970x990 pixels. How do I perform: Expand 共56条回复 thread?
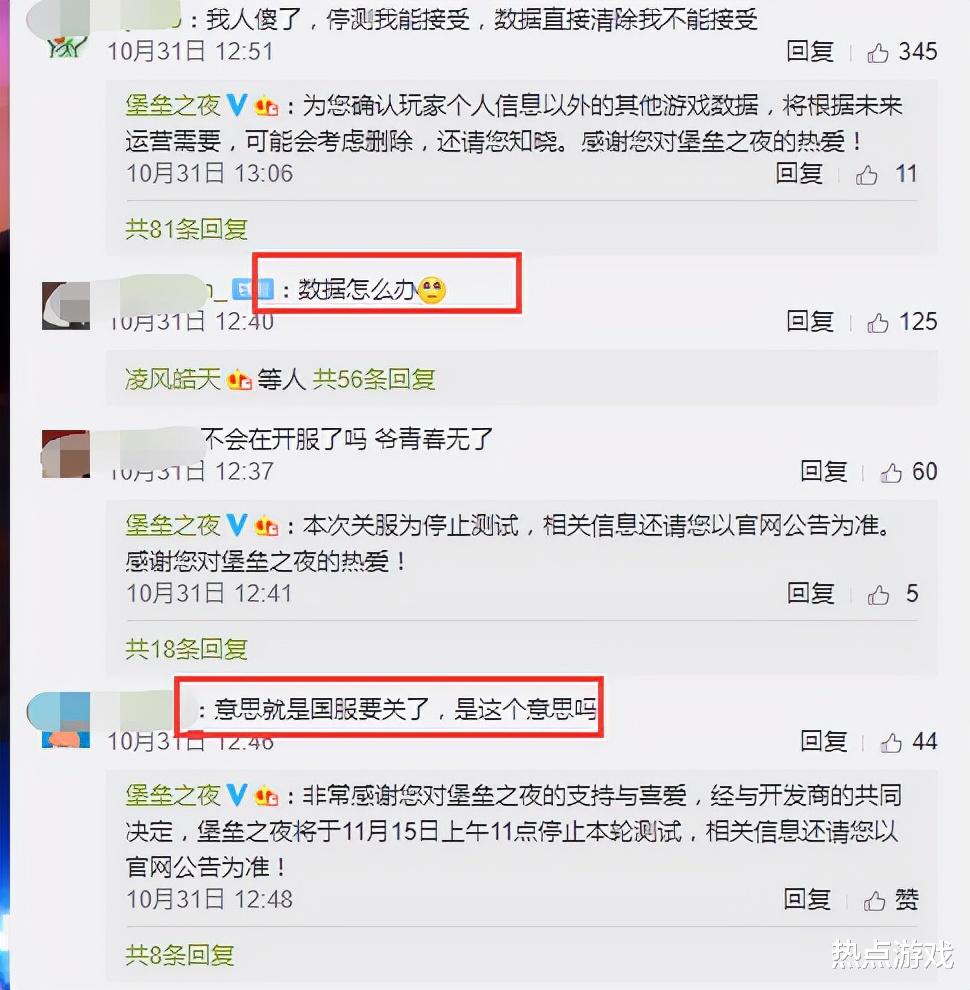[x=374, y=379]
